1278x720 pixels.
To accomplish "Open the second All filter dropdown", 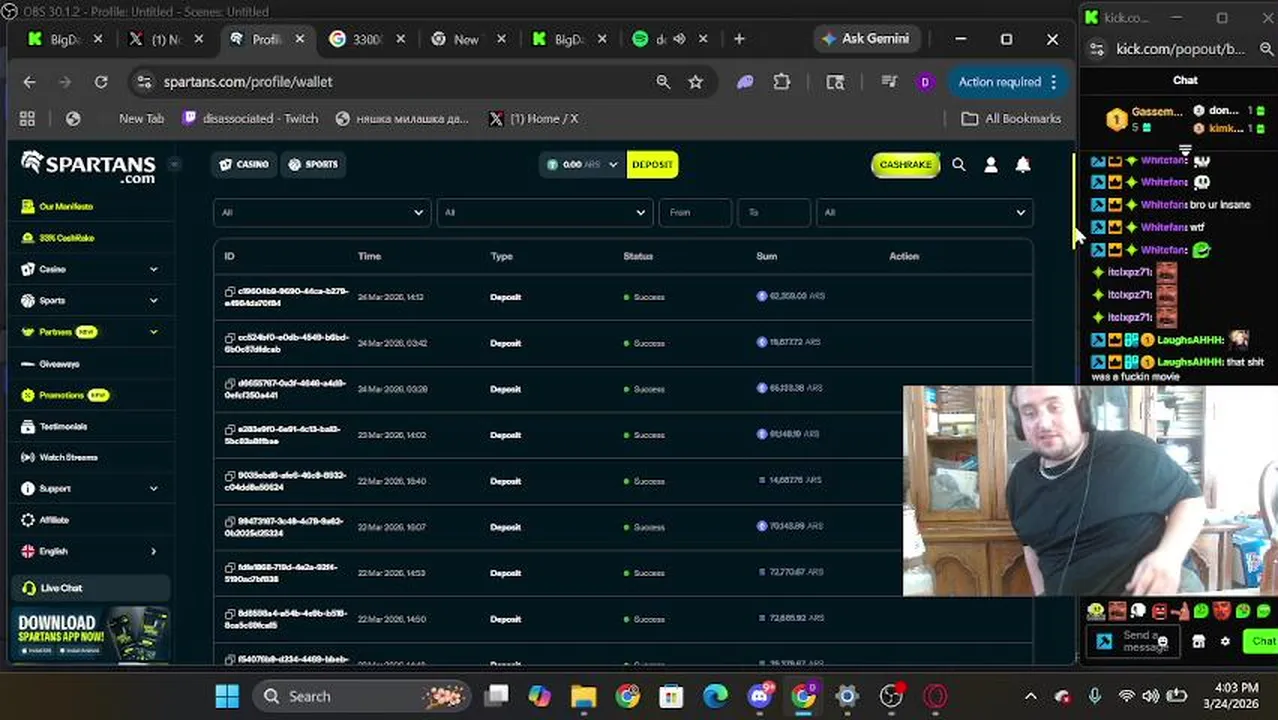I will (x=545, y=212).
